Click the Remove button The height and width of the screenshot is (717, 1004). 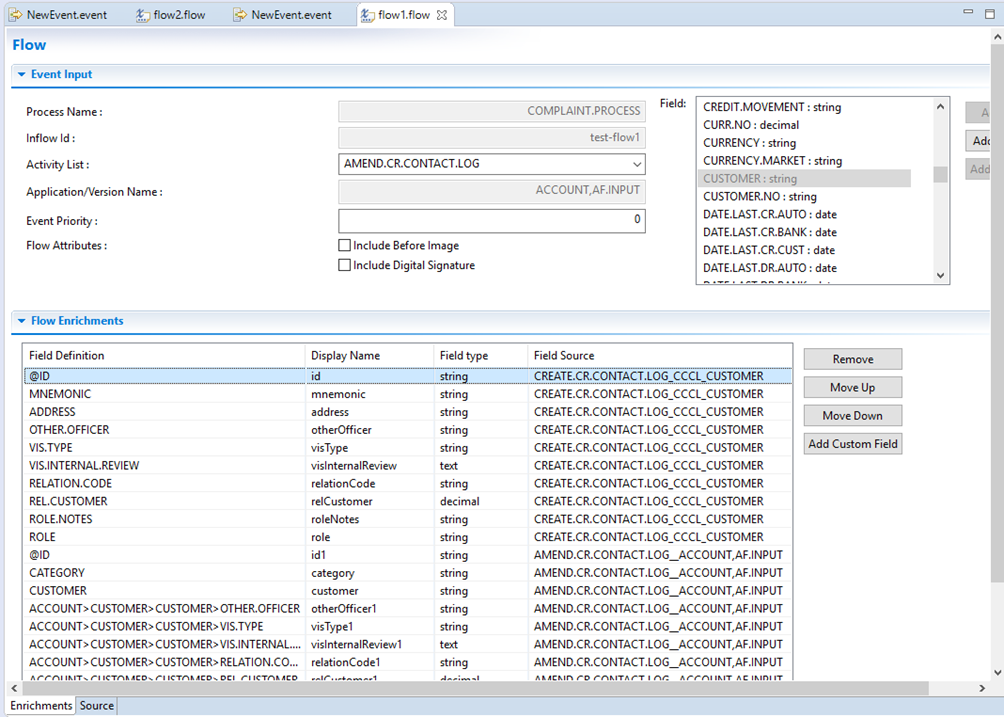pos(852,359)
